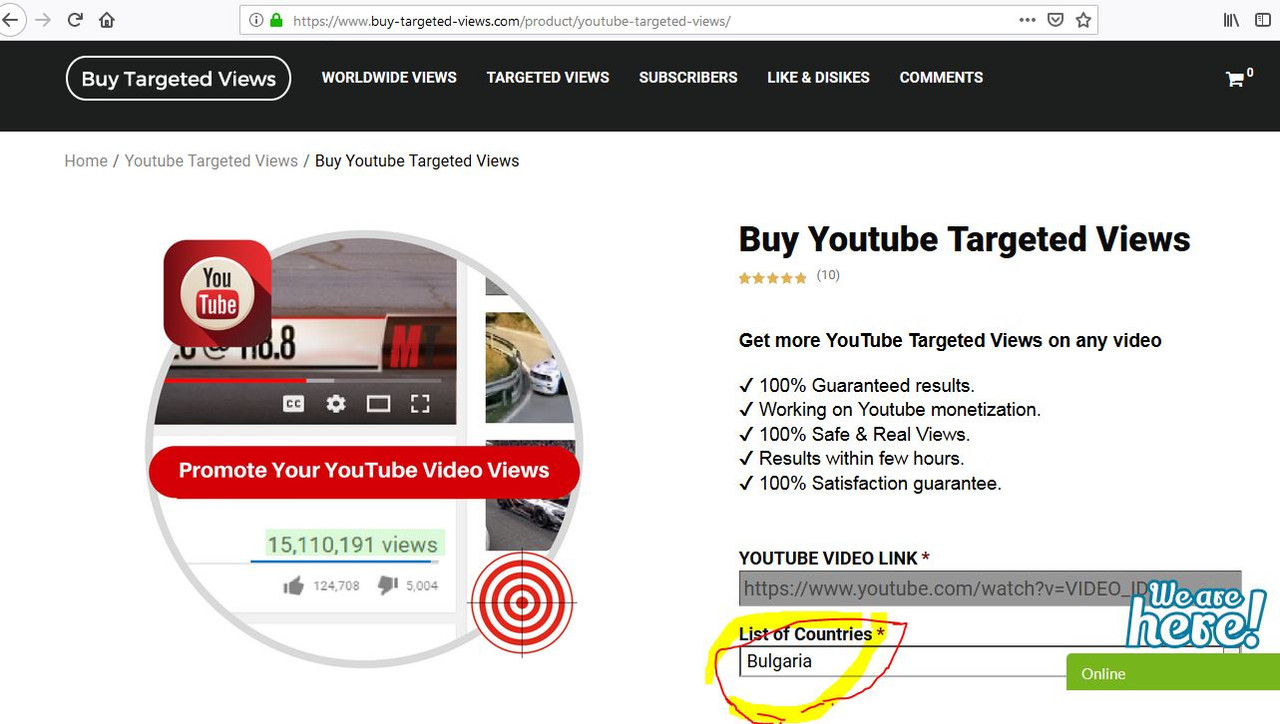This screenshot has width=1280, height=724.
Task: Click the CC captions icon in image
Action: pos(293,404)
